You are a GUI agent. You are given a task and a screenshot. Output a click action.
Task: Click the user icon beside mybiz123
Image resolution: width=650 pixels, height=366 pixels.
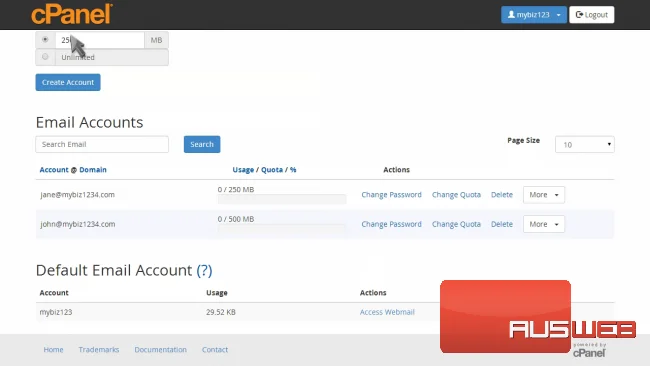click(x=511, y=15)
